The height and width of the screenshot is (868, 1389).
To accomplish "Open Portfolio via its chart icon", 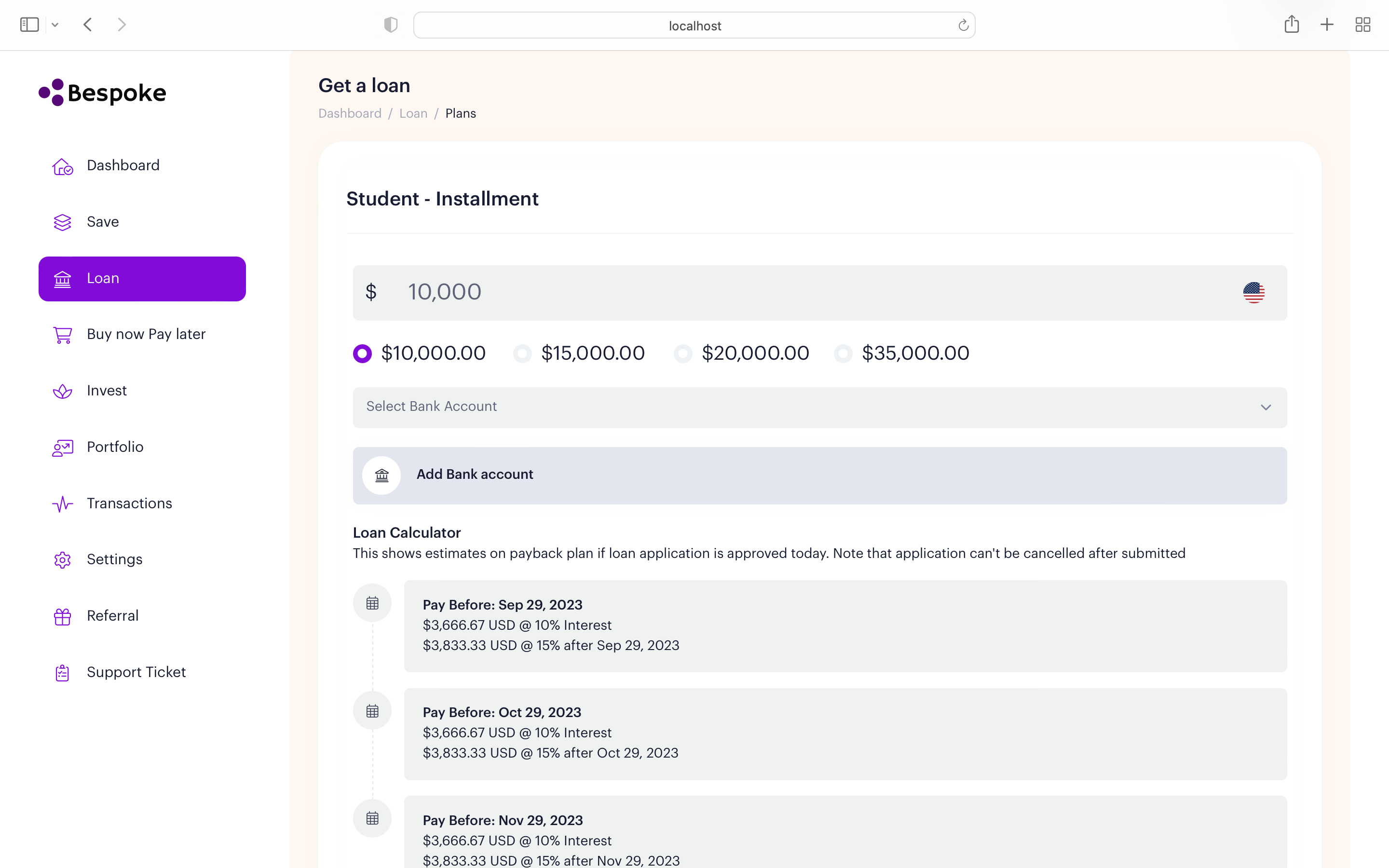I will (x=63, y=447).
